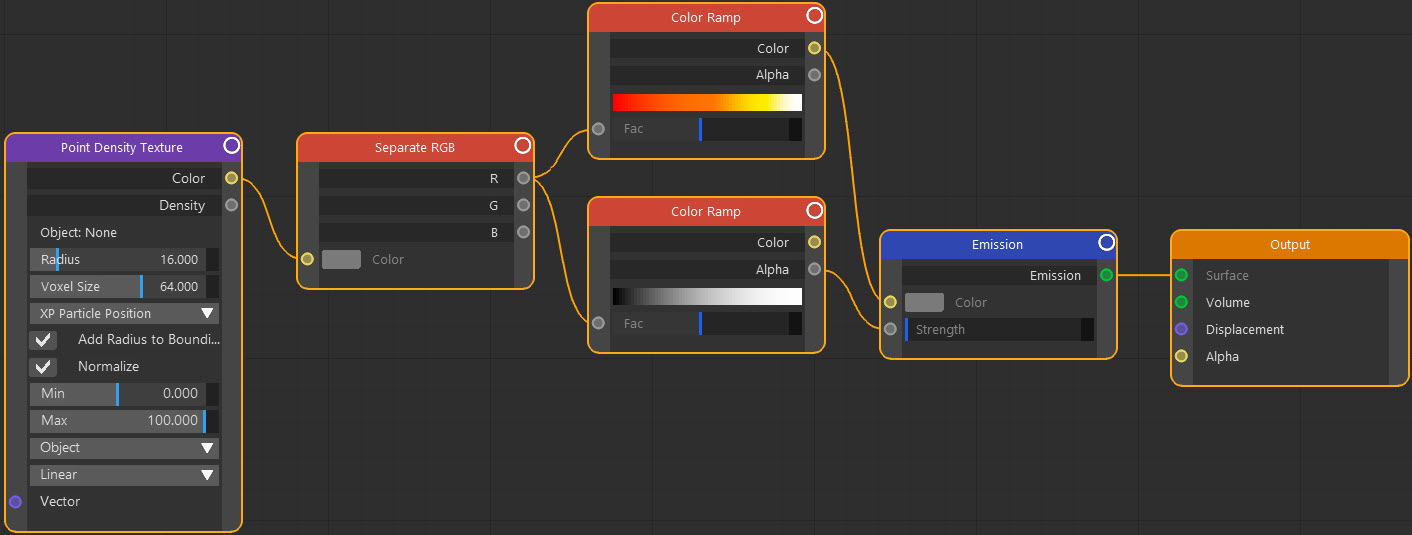Click the Emission node Color input socket

890,302
